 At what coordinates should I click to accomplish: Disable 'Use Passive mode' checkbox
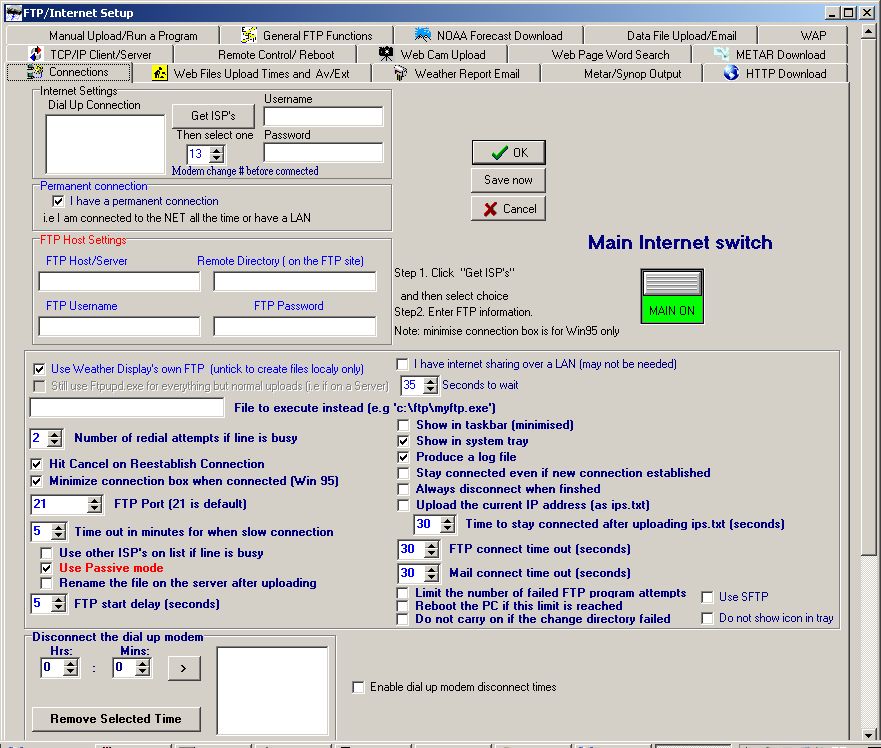coord(46,568)
